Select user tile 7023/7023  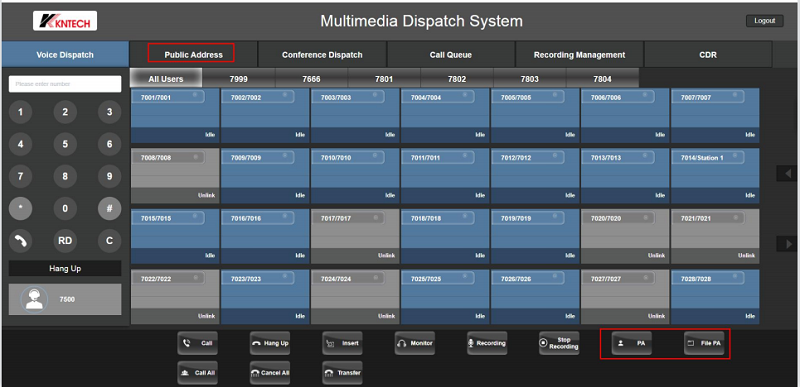[x=265, y=297]
